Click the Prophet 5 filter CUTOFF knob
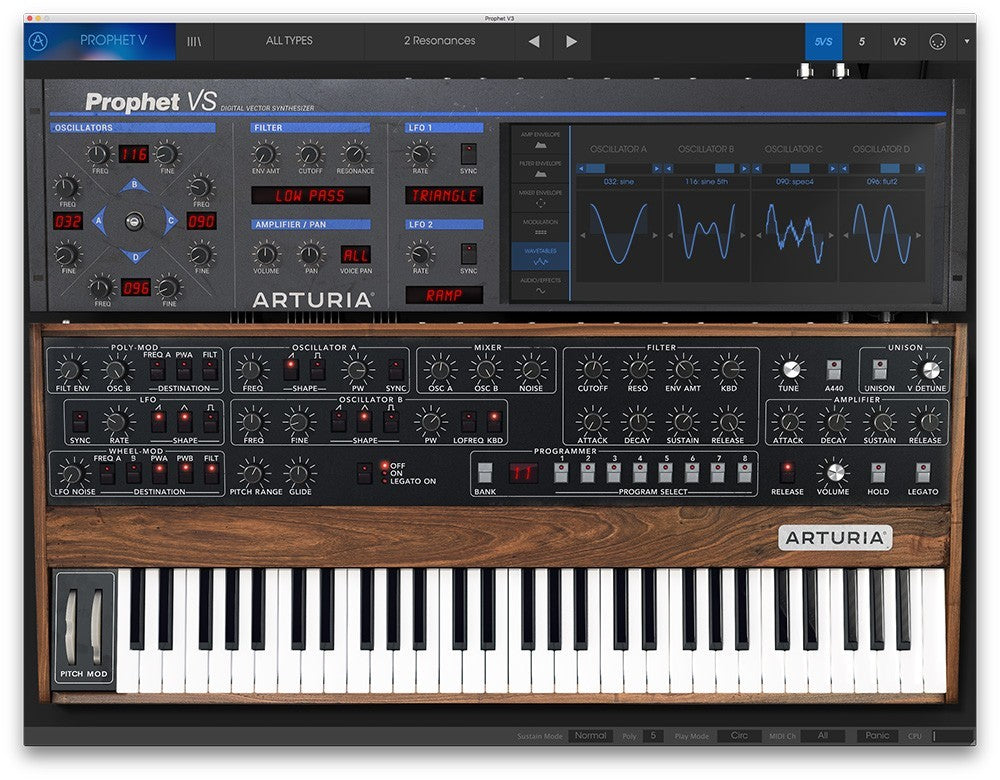The image size is (1000, 780). pos(592,369)
